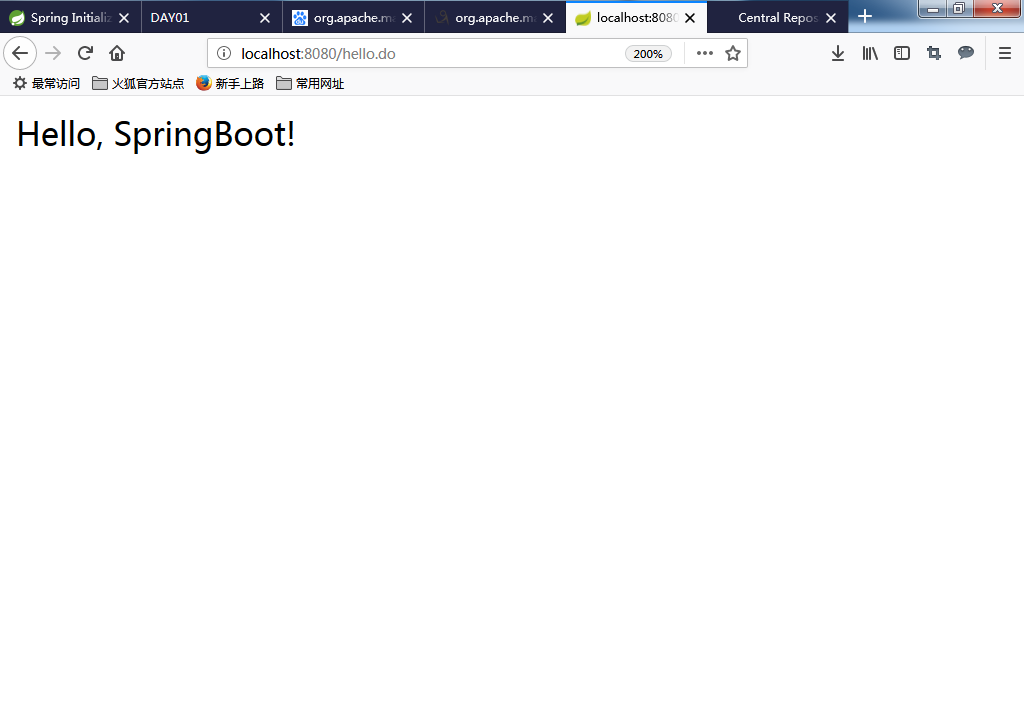Open the library icon
Viewport: 1024px width, 728px height.
pos(870,53)
